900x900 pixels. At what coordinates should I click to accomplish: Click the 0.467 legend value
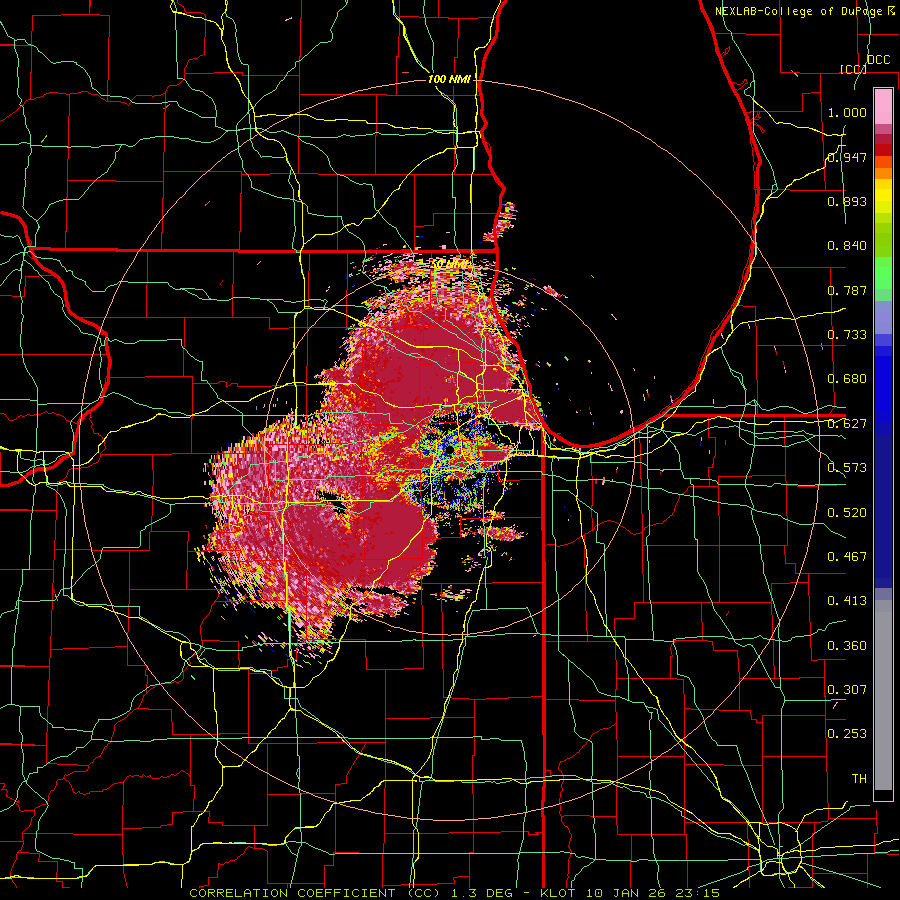[x=847, y=556]
